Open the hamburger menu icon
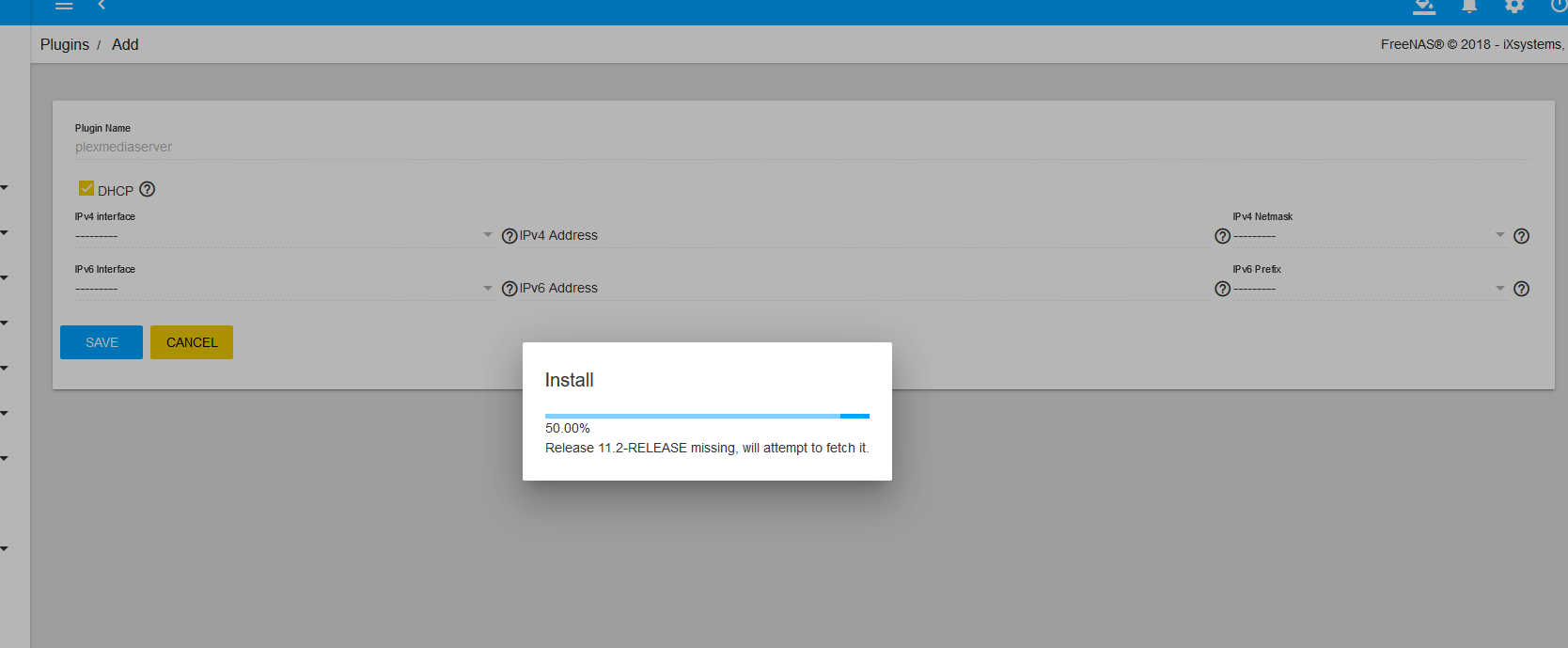This screenshot has width=1568, height=648. 64,6
